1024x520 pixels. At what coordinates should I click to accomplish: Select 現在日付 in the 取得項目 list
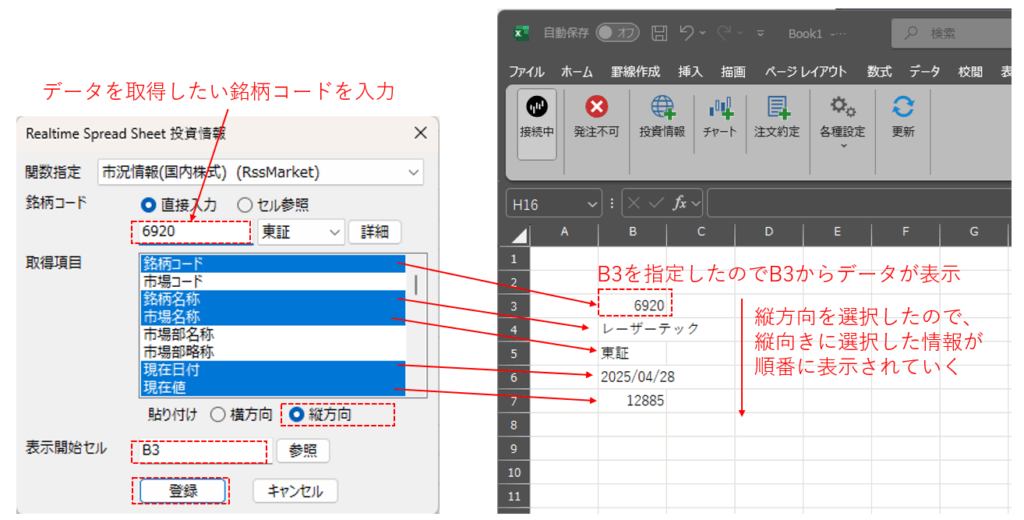pos(273,370)
